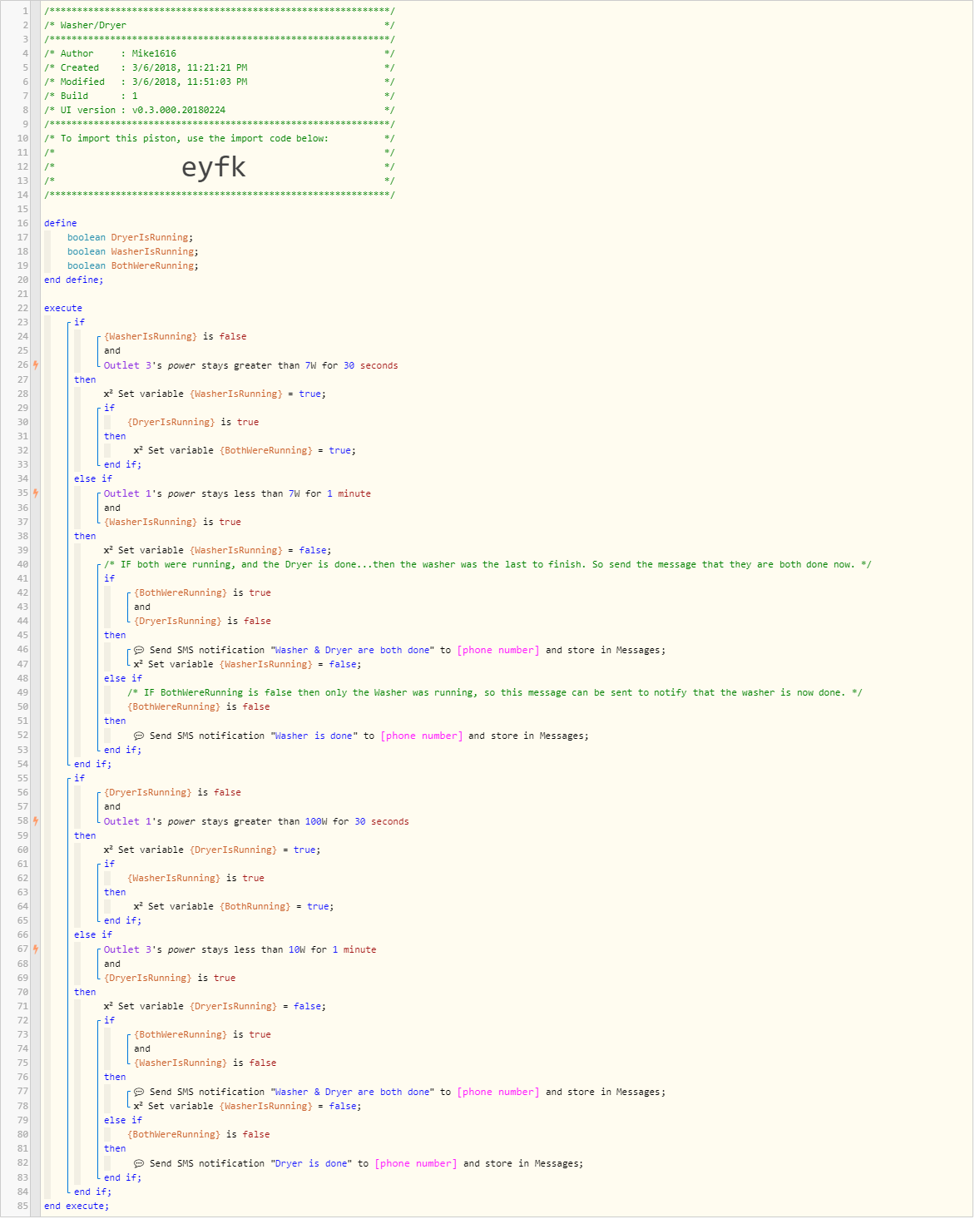Click the SMS bubble icon on line 46
Screen dimensions: 980x1224
pyautogui.click(x=139, y=650)
